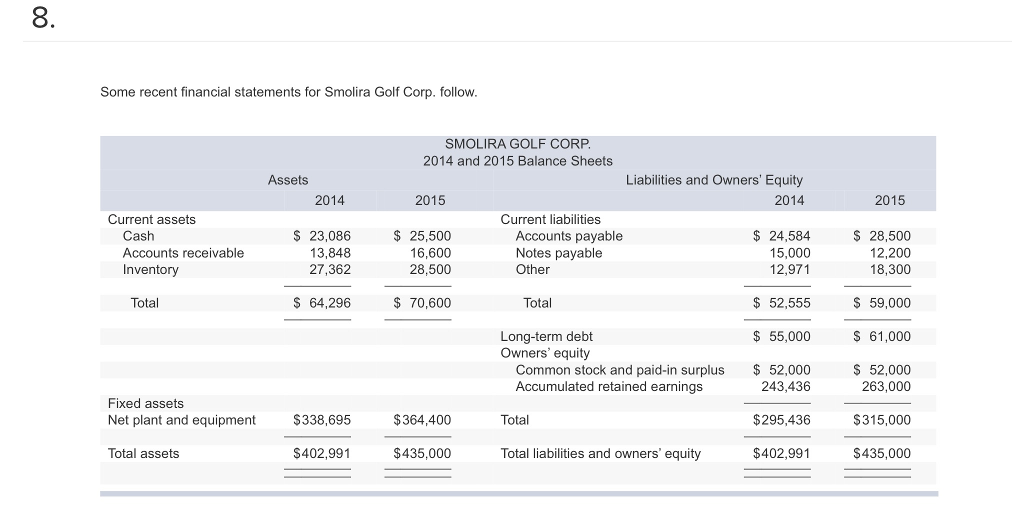Select 2015 total assets $435,000
This screenshot has height=512, width=1024.
[x=422, y=454]
